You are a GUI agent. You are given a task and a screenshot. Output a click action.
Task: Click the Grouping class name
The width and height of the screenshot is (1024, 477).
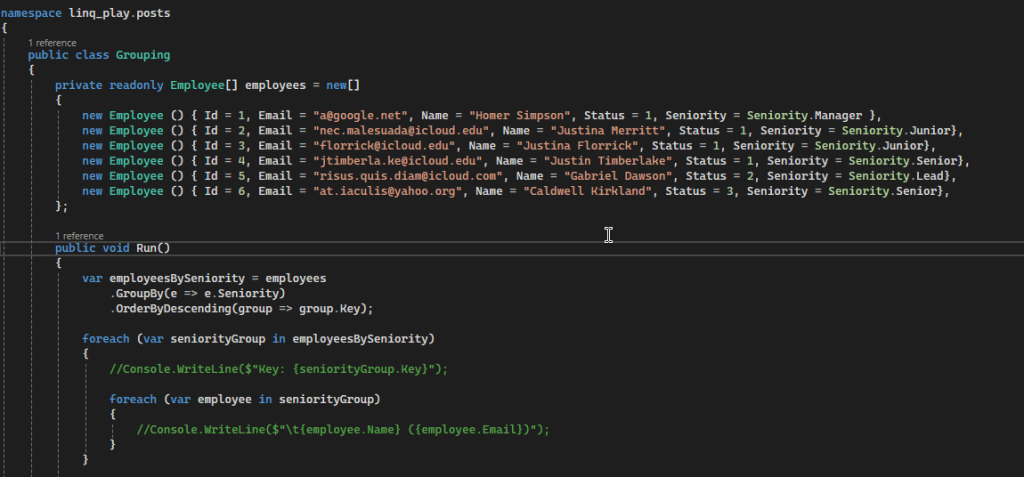coord(143,55)
